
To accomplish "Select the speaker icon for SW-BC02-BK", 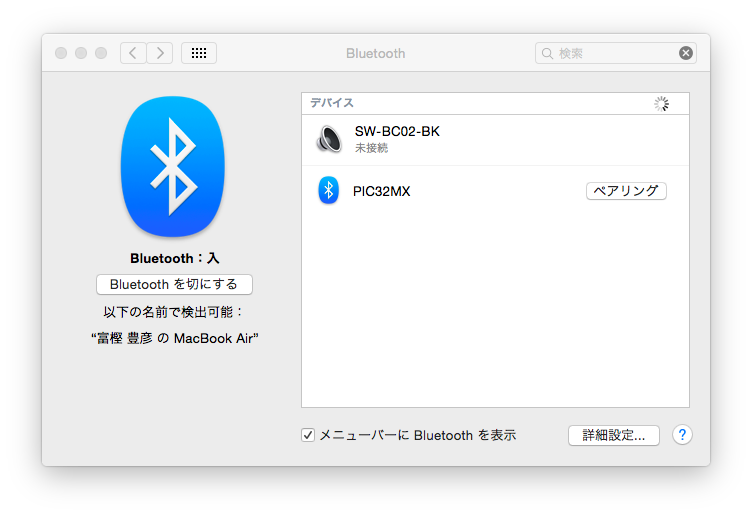I will tap(329, 139).
